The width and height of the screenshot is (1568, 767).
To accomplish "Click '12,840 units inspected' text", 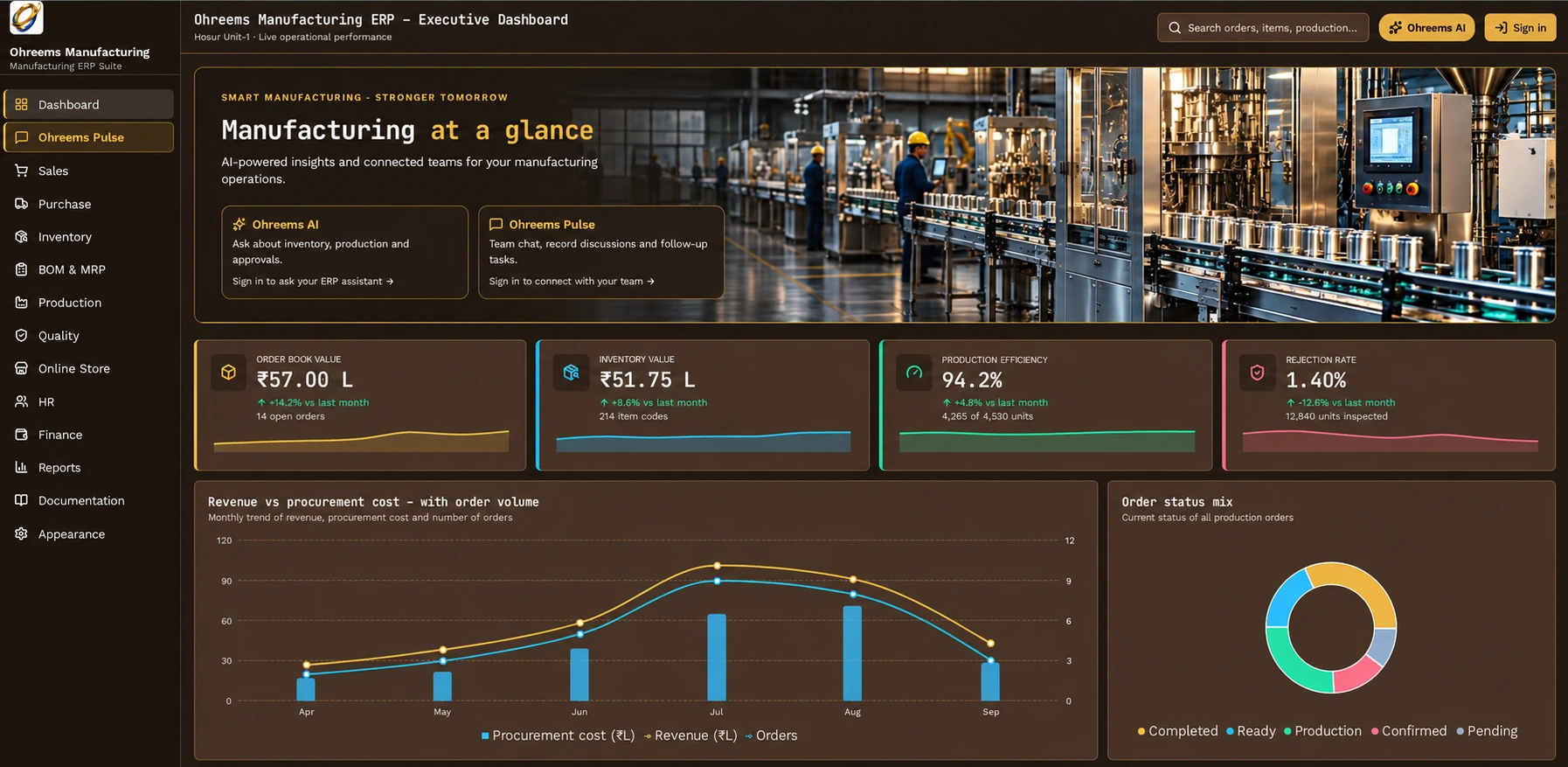I will (1336, 416).
